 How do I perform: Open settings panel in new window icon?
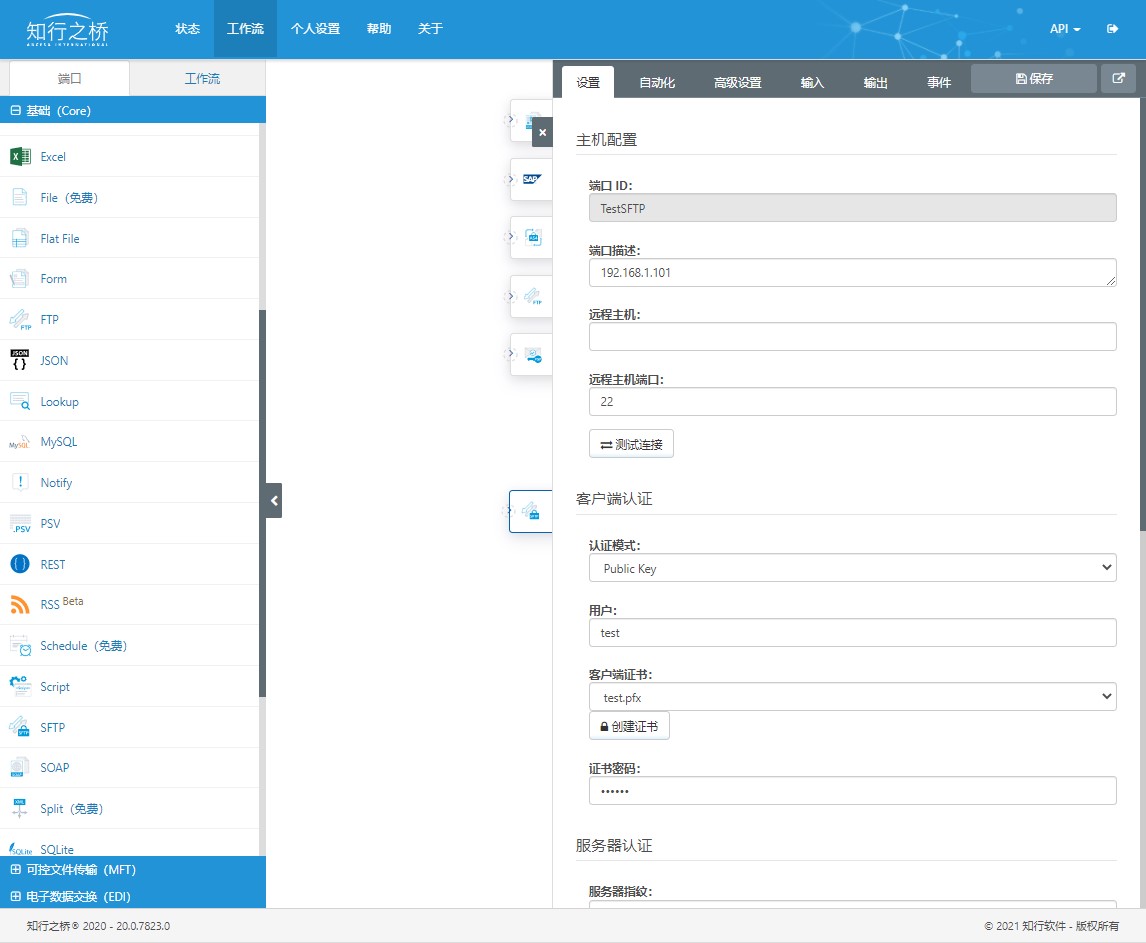click(x=1118, y=78)
